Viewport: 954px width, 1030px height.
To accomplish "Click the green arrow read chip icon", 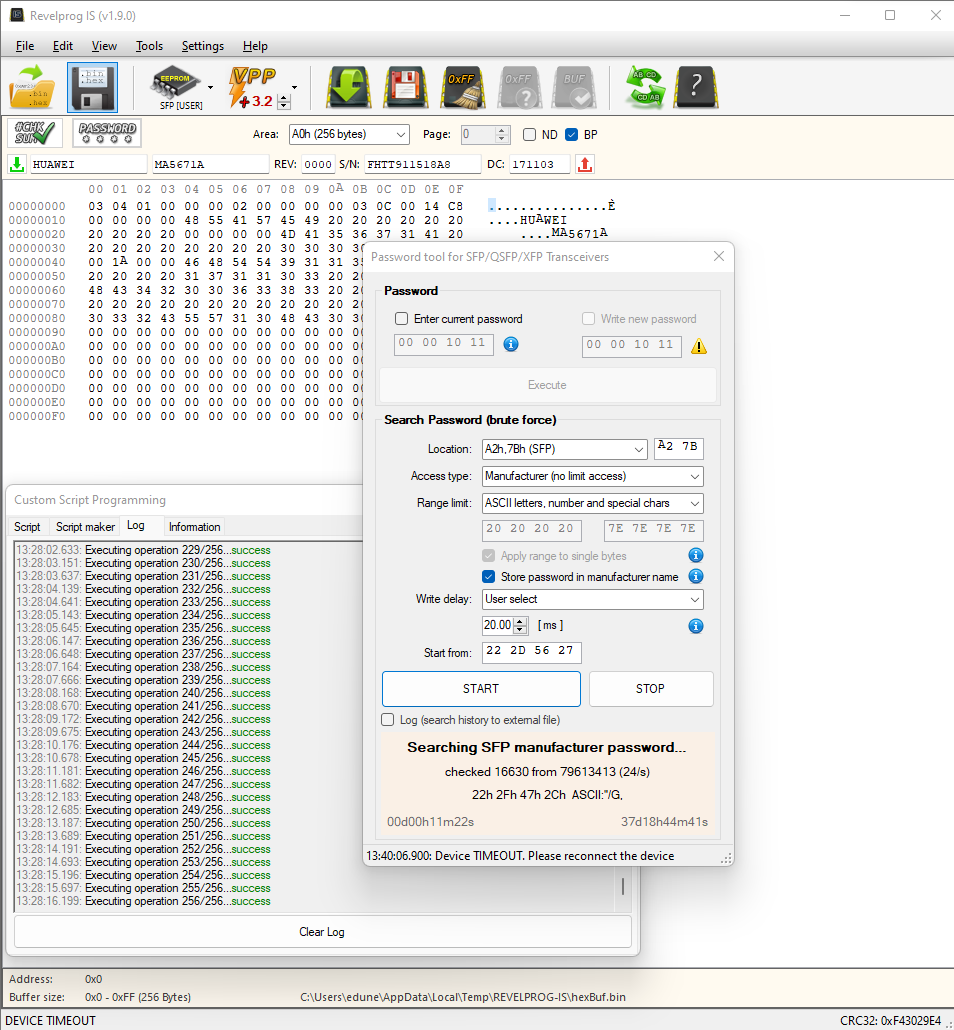I will 348,87.
